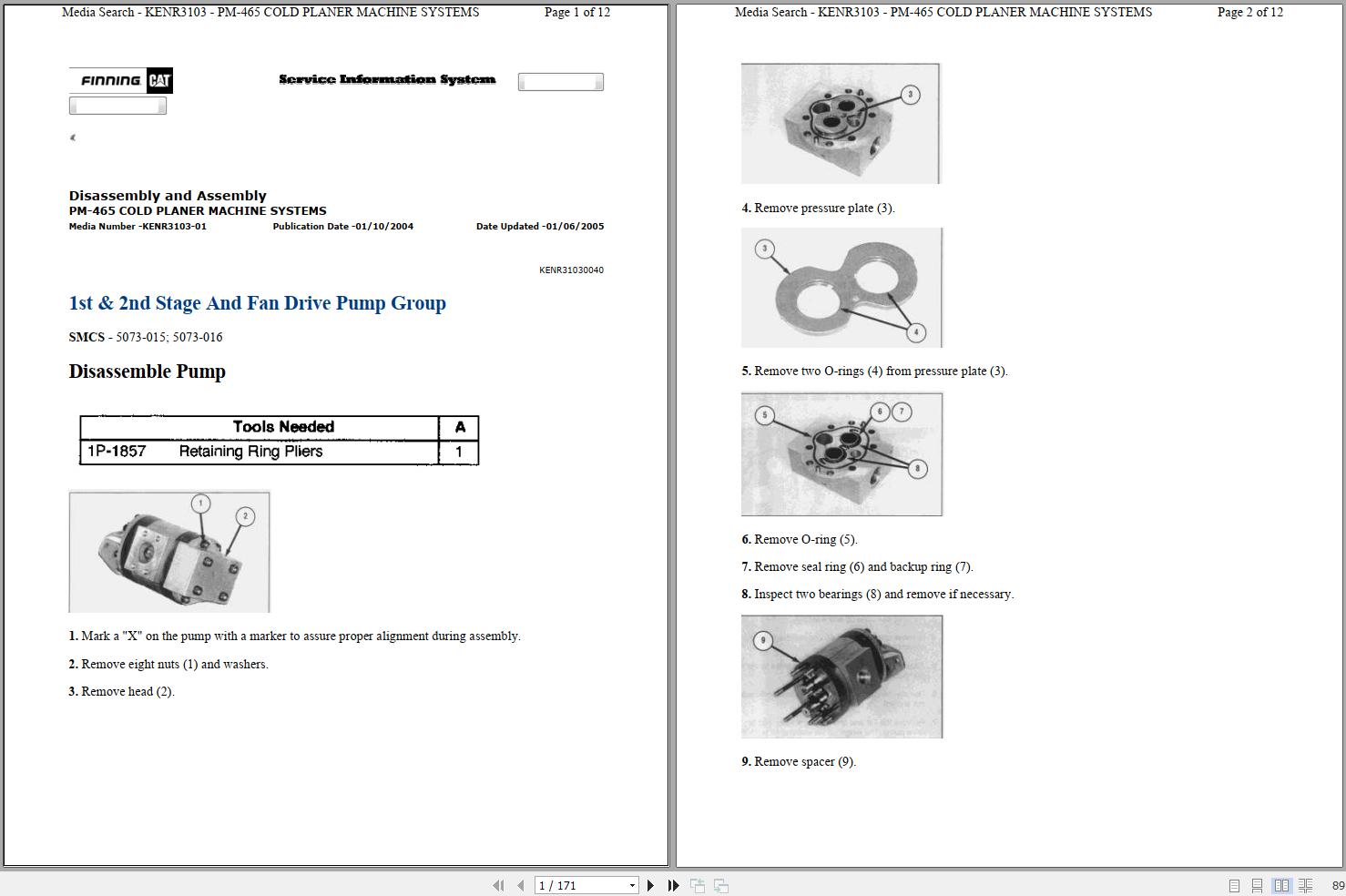Image resolution: width=1346 pixels, height=896 pixels.
Task: Click the next page arrow icon
Action: coord(650,884)
